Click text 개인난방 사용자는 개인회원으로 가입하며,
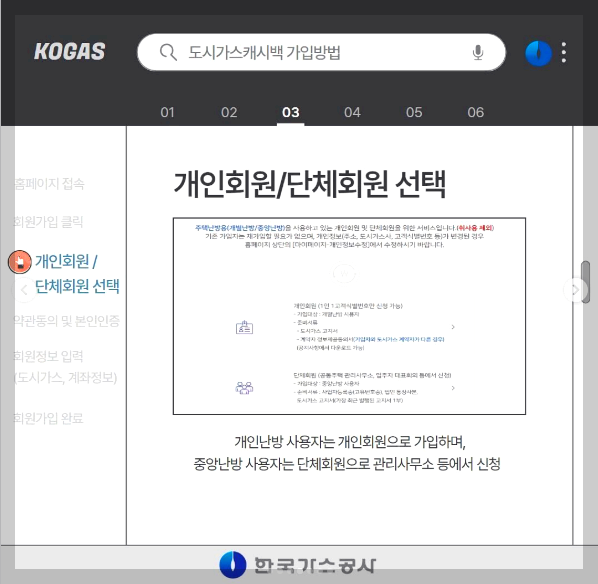The image size is (598, 584). (x=350, y=442)
